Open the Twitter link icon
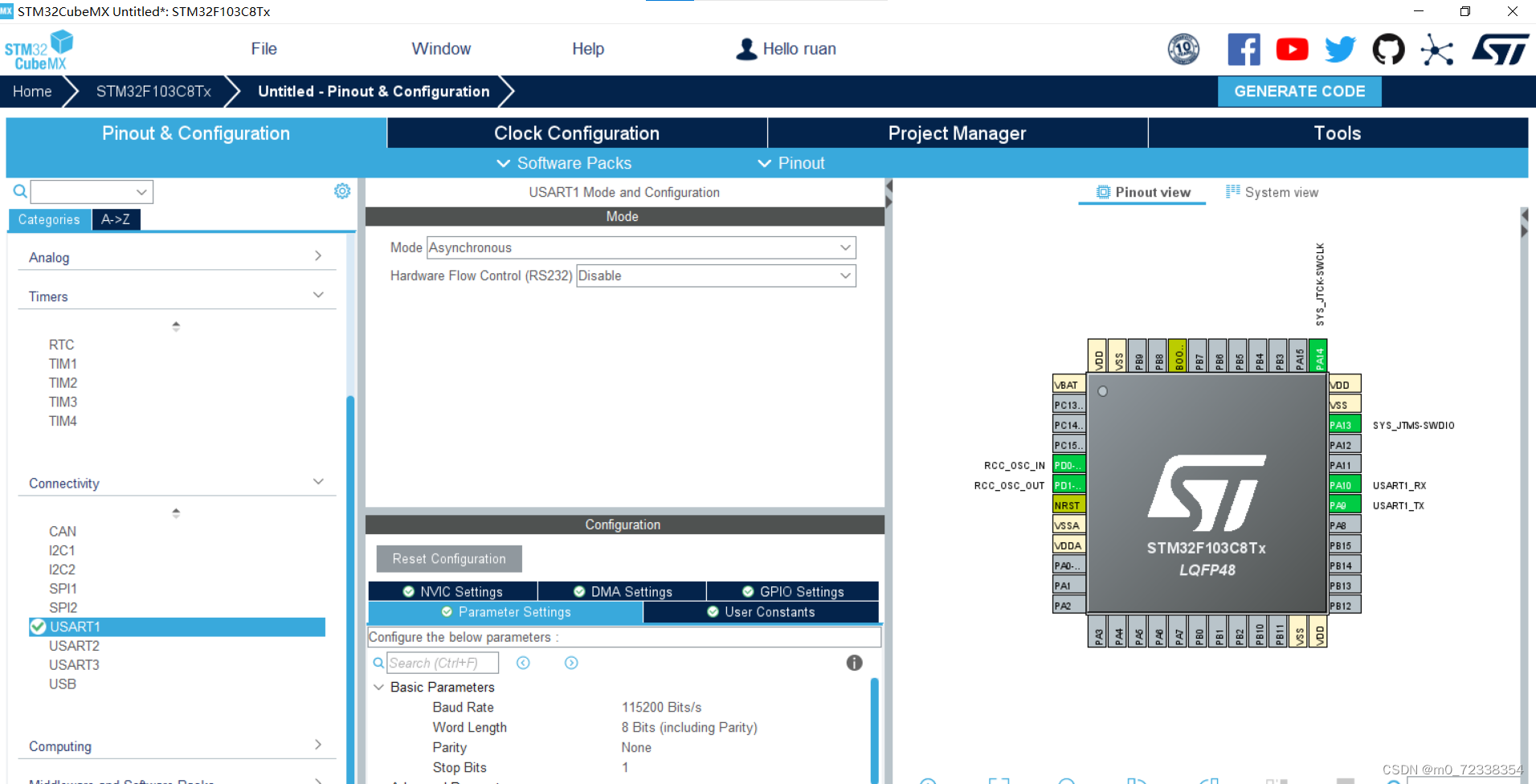This screenshot has width=1536, height=784. click(x=1340, y=50)
